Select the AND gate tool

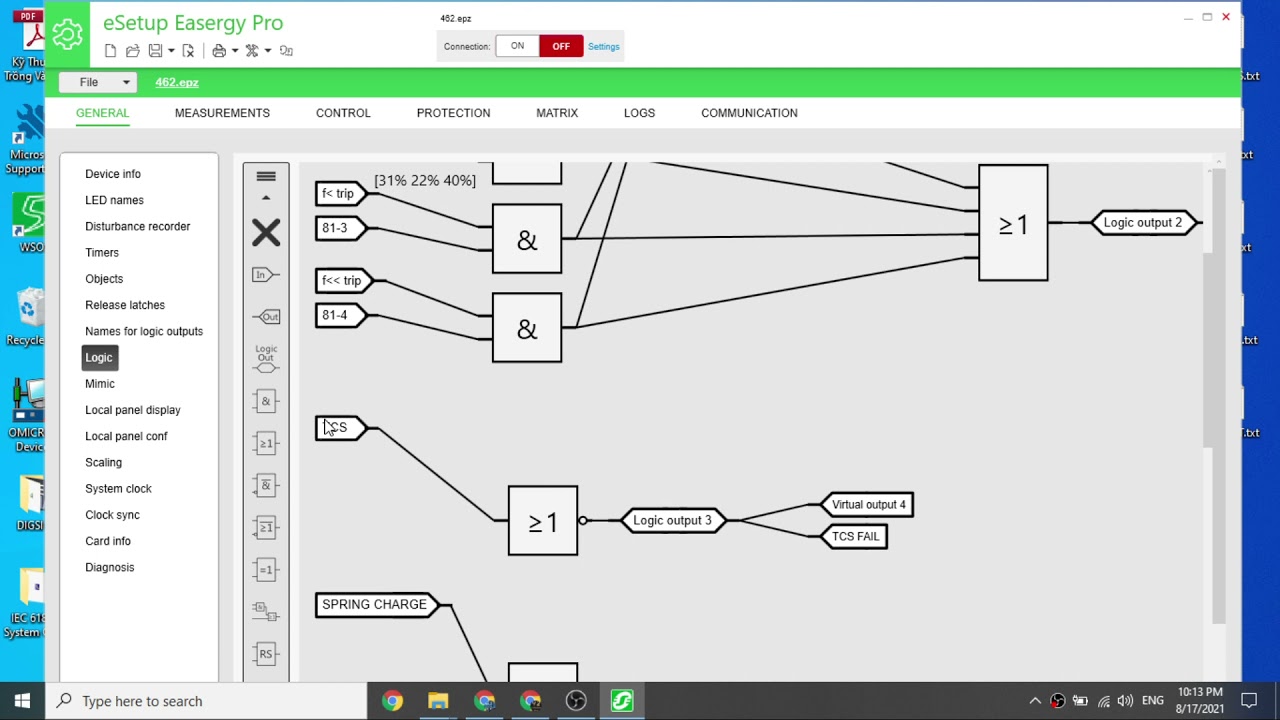coord(266,401)
